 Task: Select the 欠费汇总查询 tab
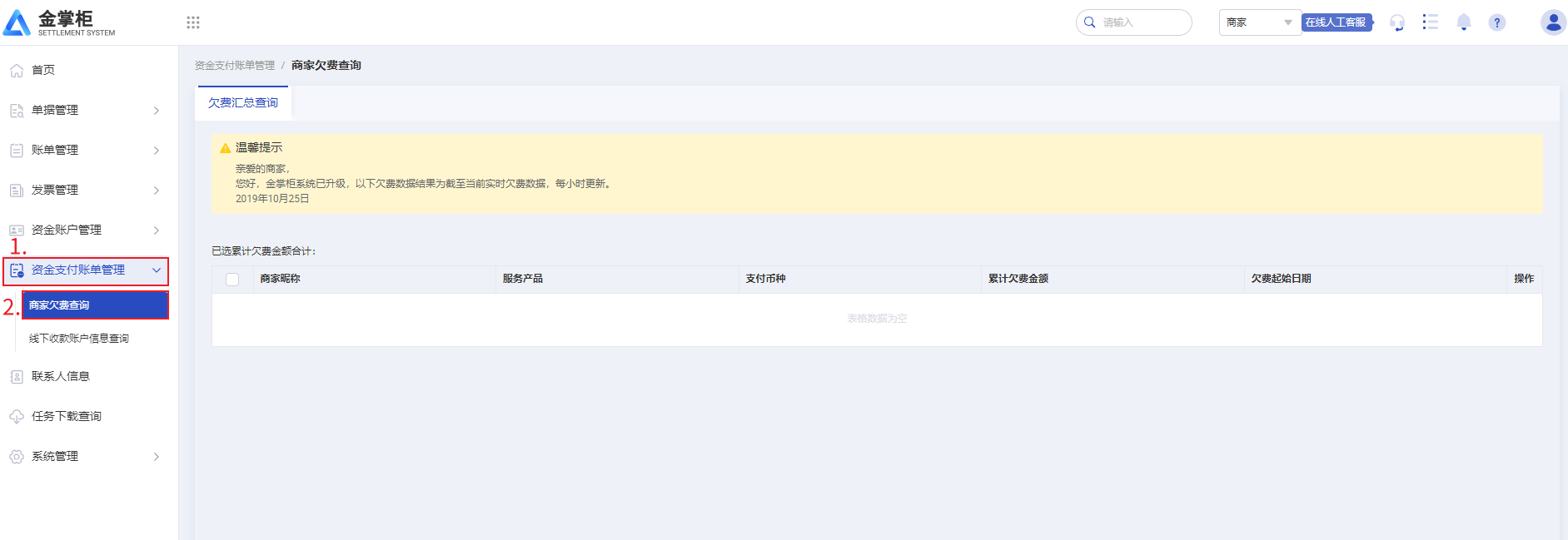[x=243, y=103]
